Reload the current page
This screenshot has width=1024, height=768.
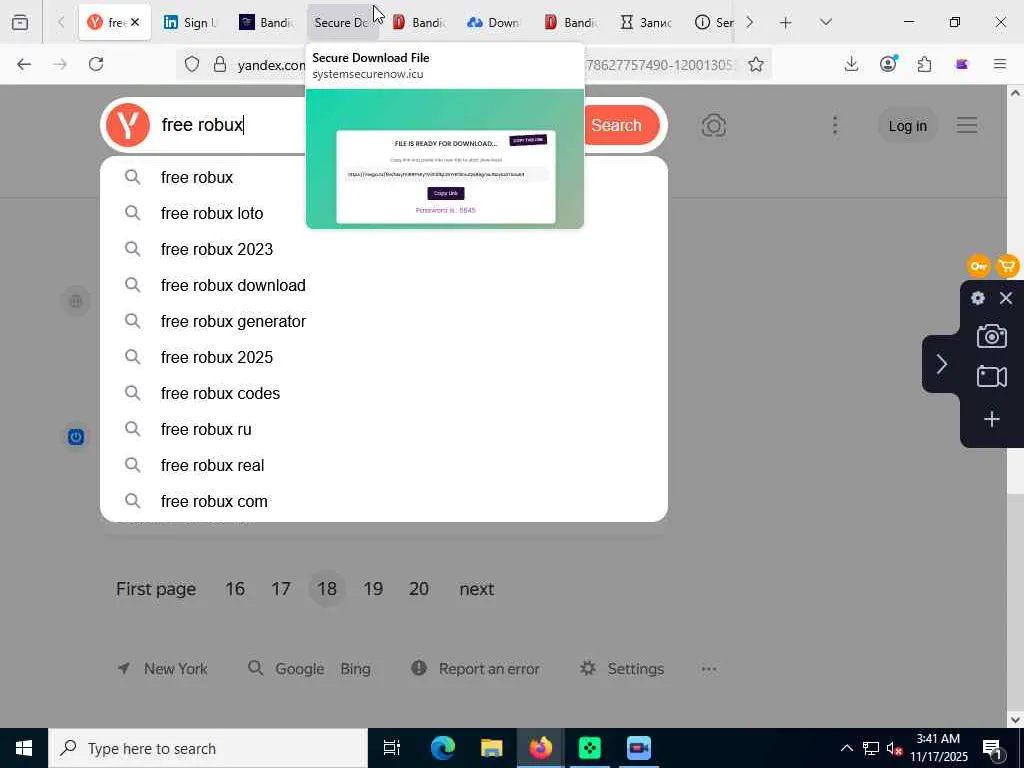[96, 64]
